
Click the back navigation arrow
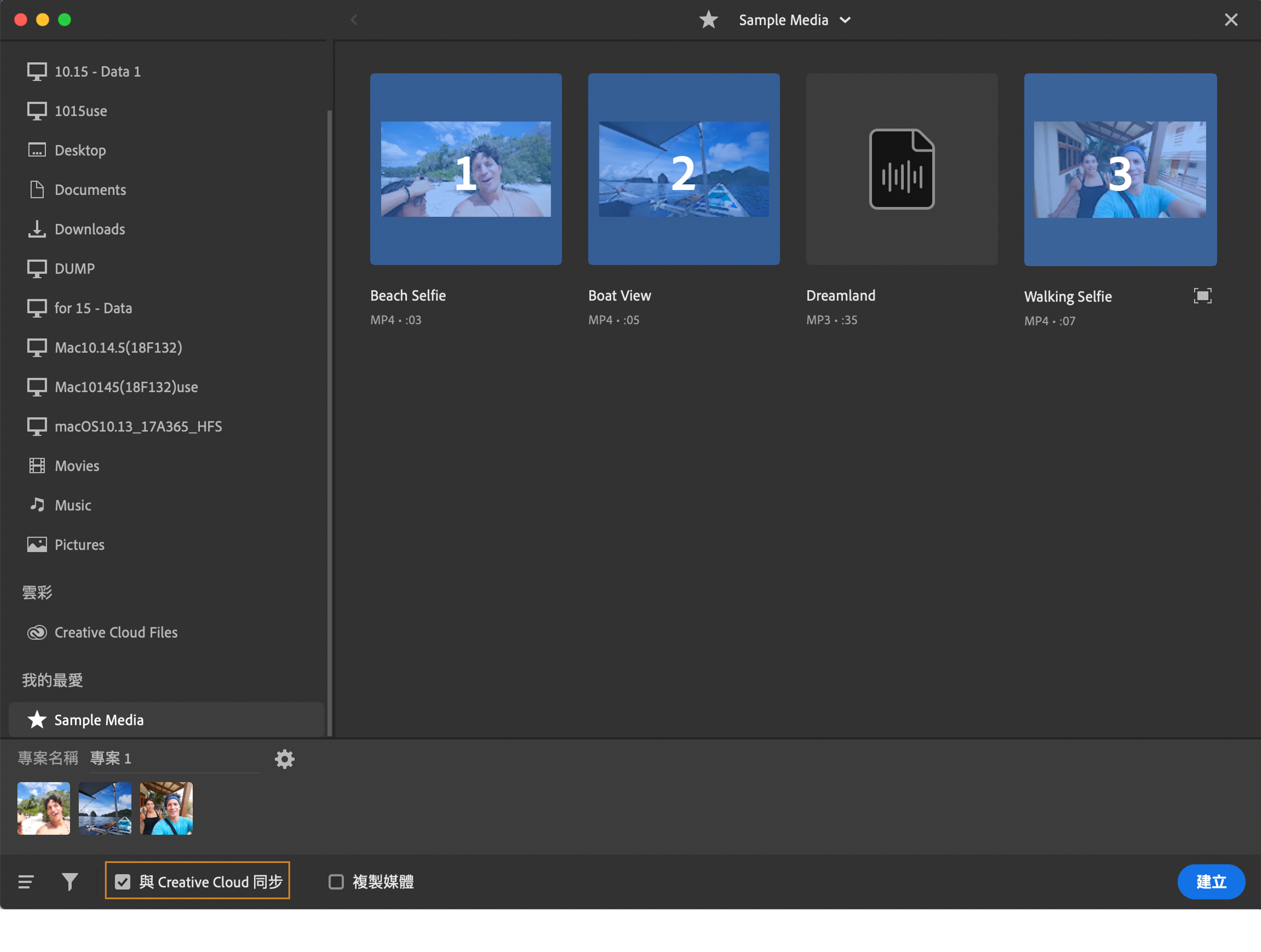pos(354,20)
